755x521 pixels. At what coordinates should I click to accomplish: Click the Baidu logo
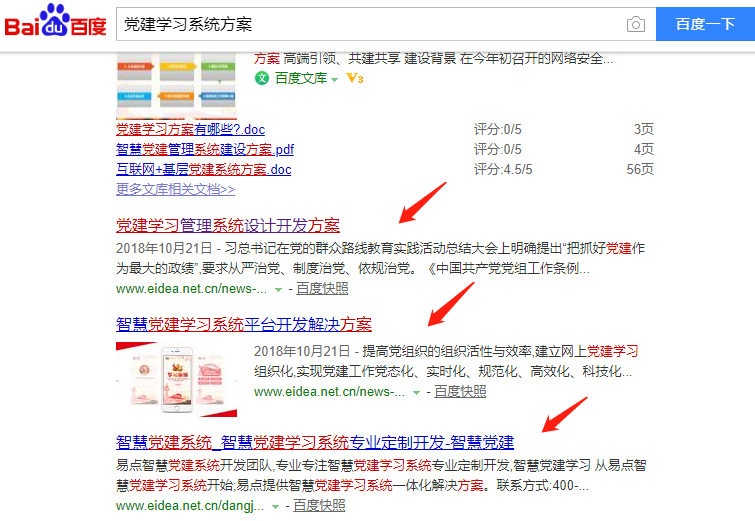pos(55,20)
